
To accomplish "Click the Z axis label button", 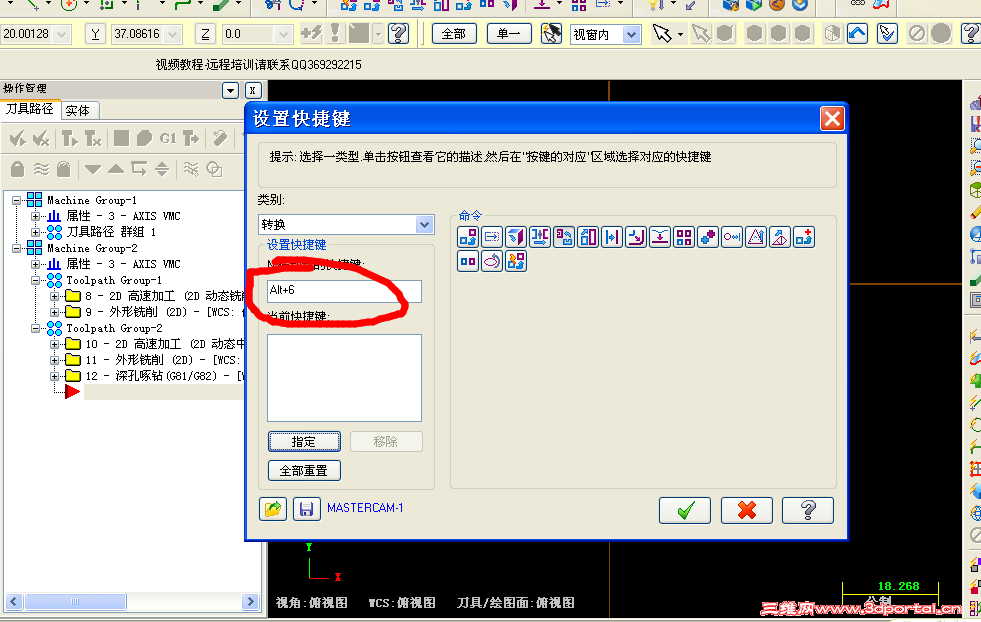I will (x=205, y=34).
